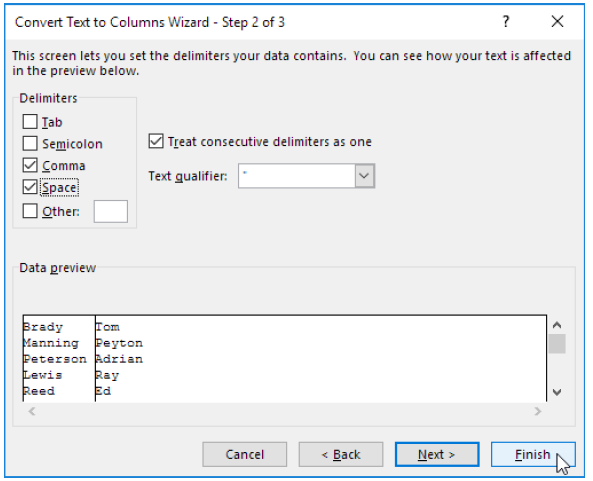Click the help question mark icon
The width and height of the screenshot is (593, 481).
click(x=506, y=22)
